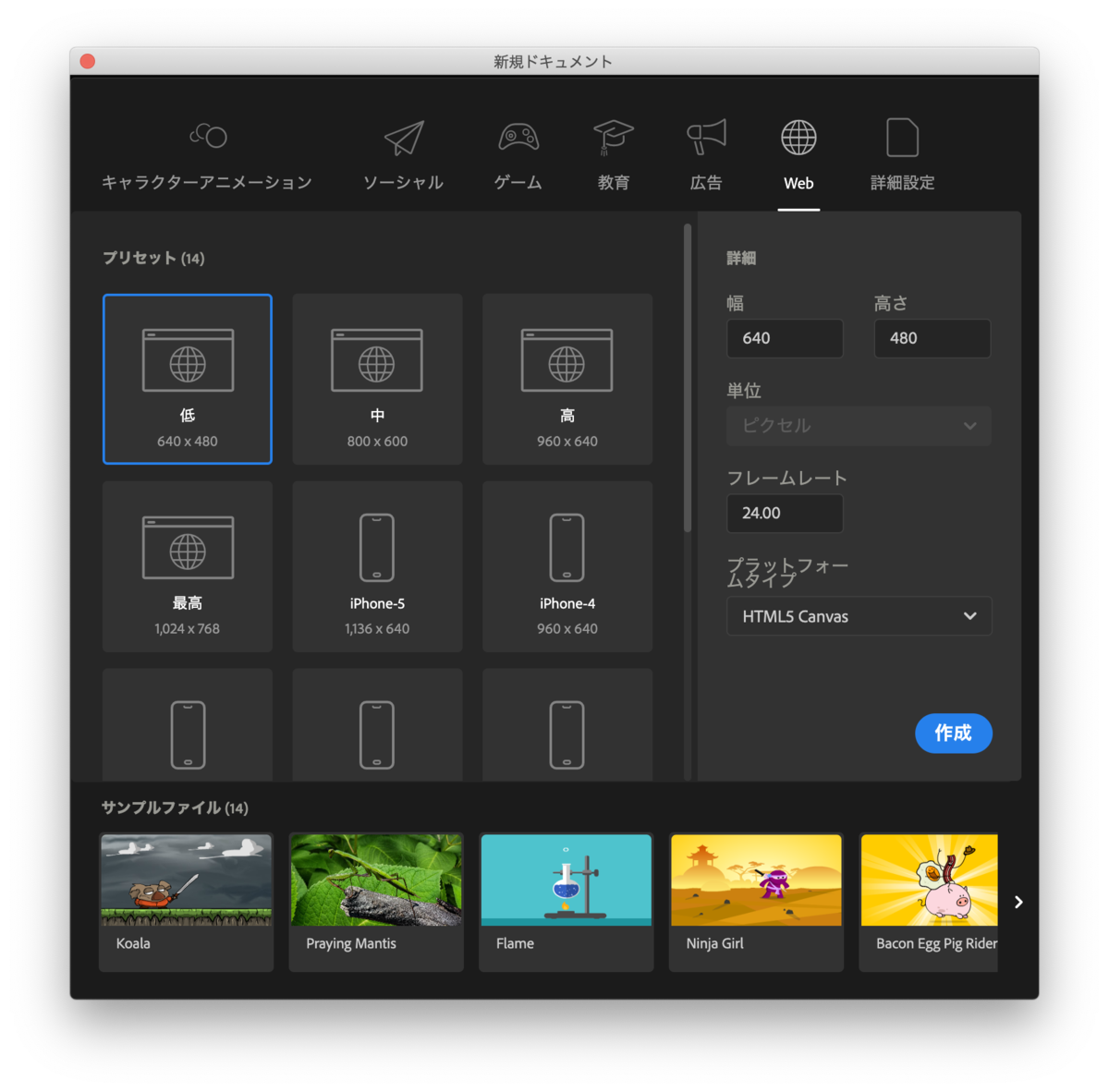Viewport: 1109px width, 1092px height.
Task: Expand more sample files with the right arrow
Action: click(x=1018, y=902)
